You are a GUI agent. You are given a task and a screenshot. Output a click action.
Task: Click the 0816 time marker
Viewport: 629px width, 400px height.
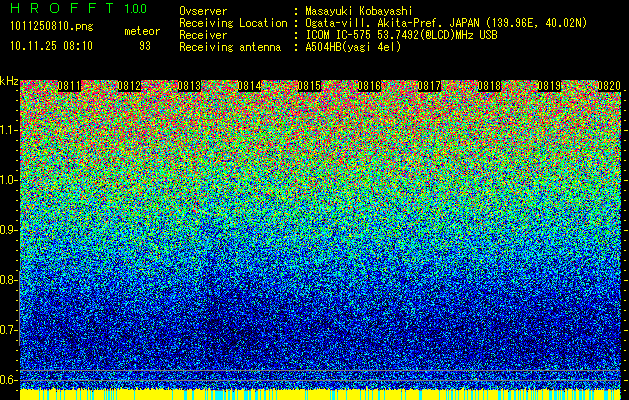(x=369, y=86)
